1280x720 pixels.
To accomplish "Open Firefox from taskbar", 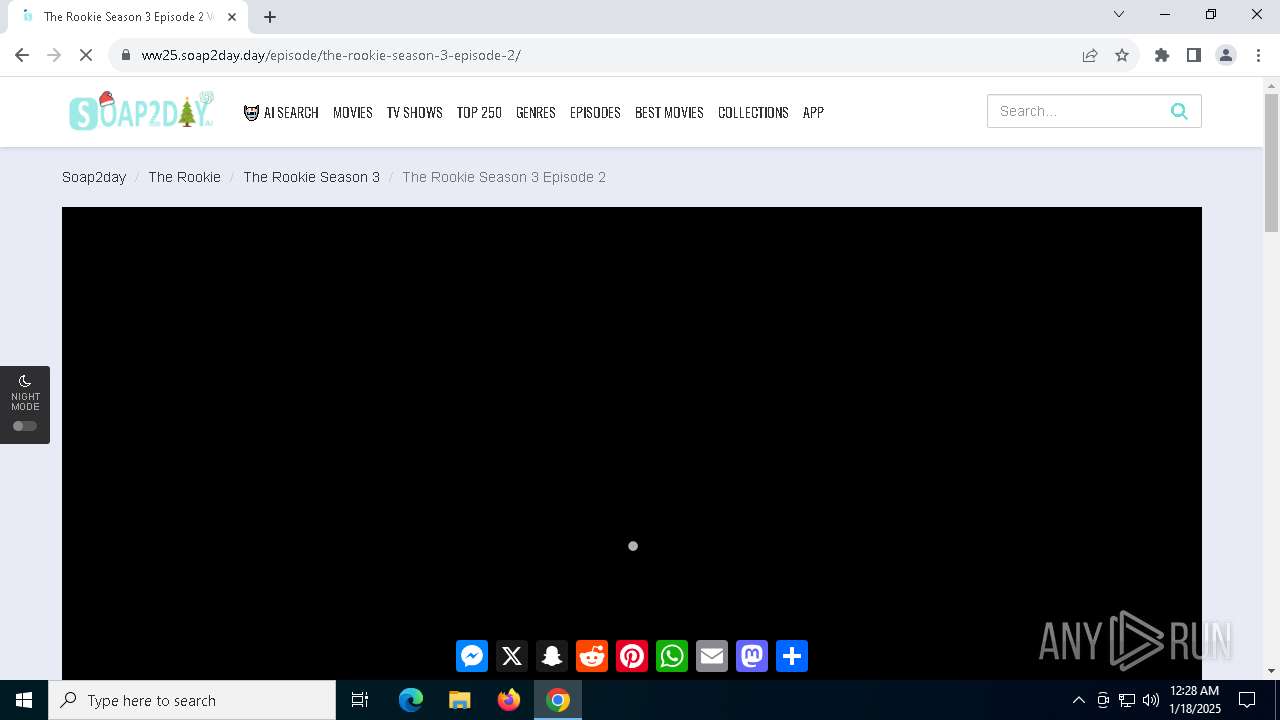I will (x=509, y=700).
